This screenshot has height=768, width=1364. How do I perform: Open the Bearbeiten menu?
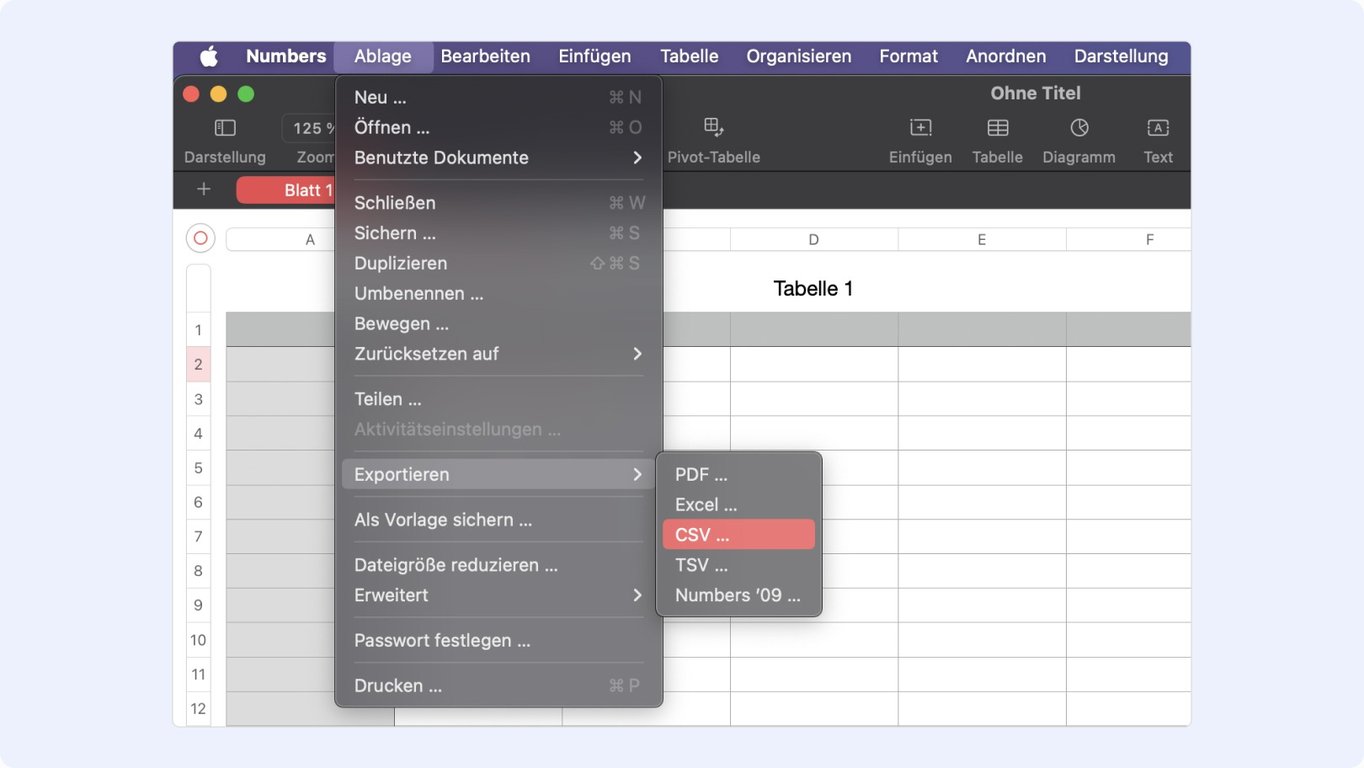485,56
